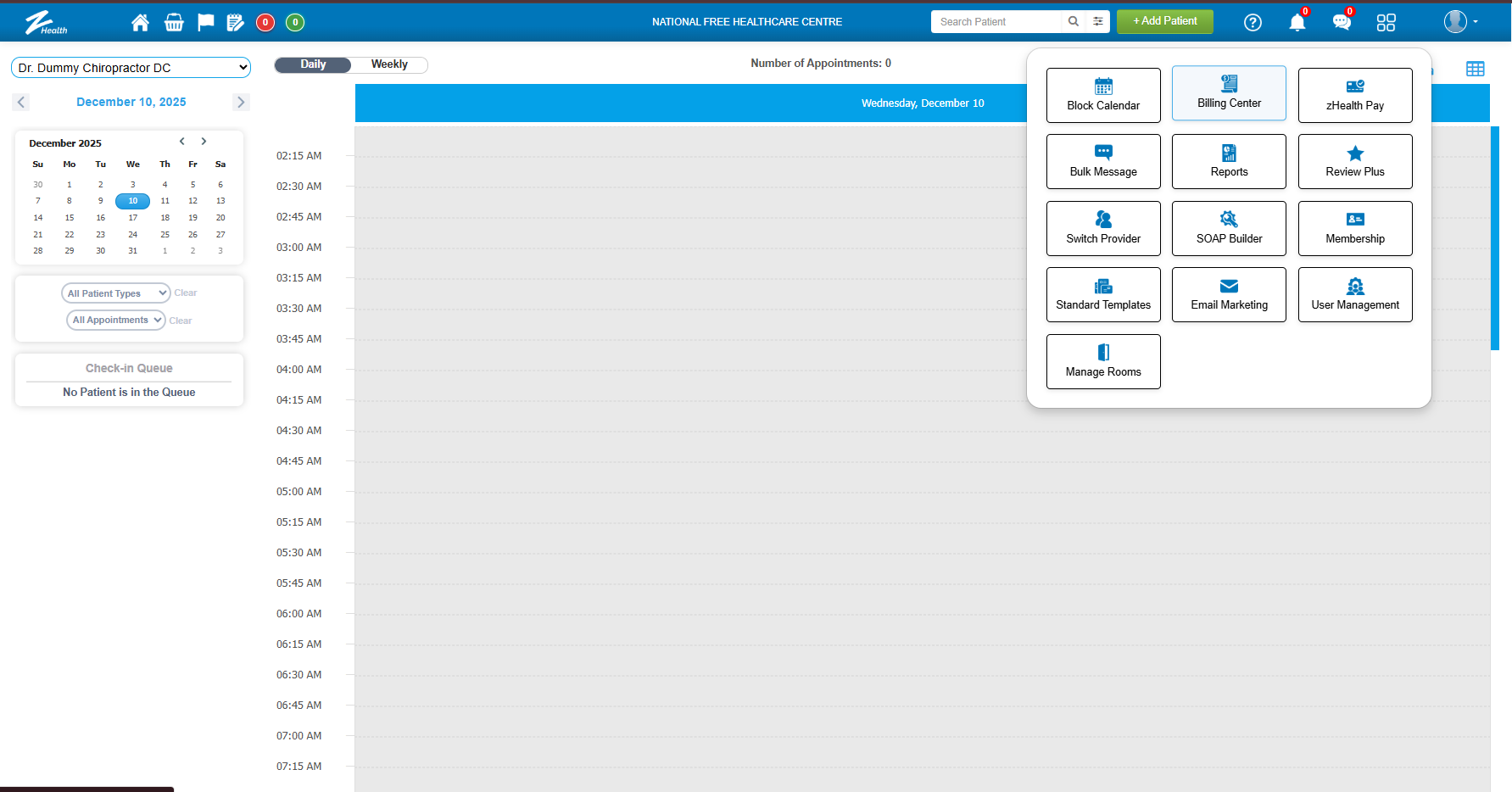Viewport: 1512px width, 792px height.
Task: Click the Search Patient input field
Action: click(x=996, y=22)
